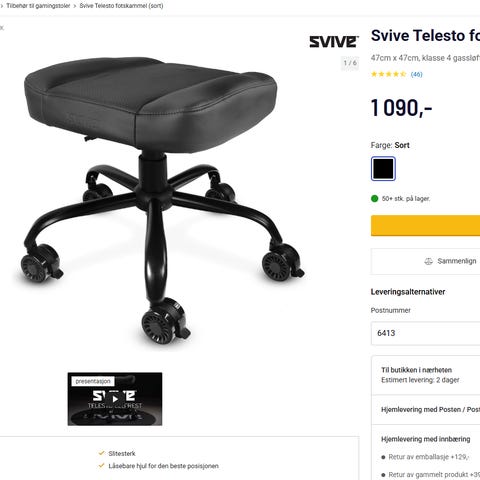Viewport: 480px width, 480px height.
Task: Click the 1 / 6 image counter
Action: (350, 63)
